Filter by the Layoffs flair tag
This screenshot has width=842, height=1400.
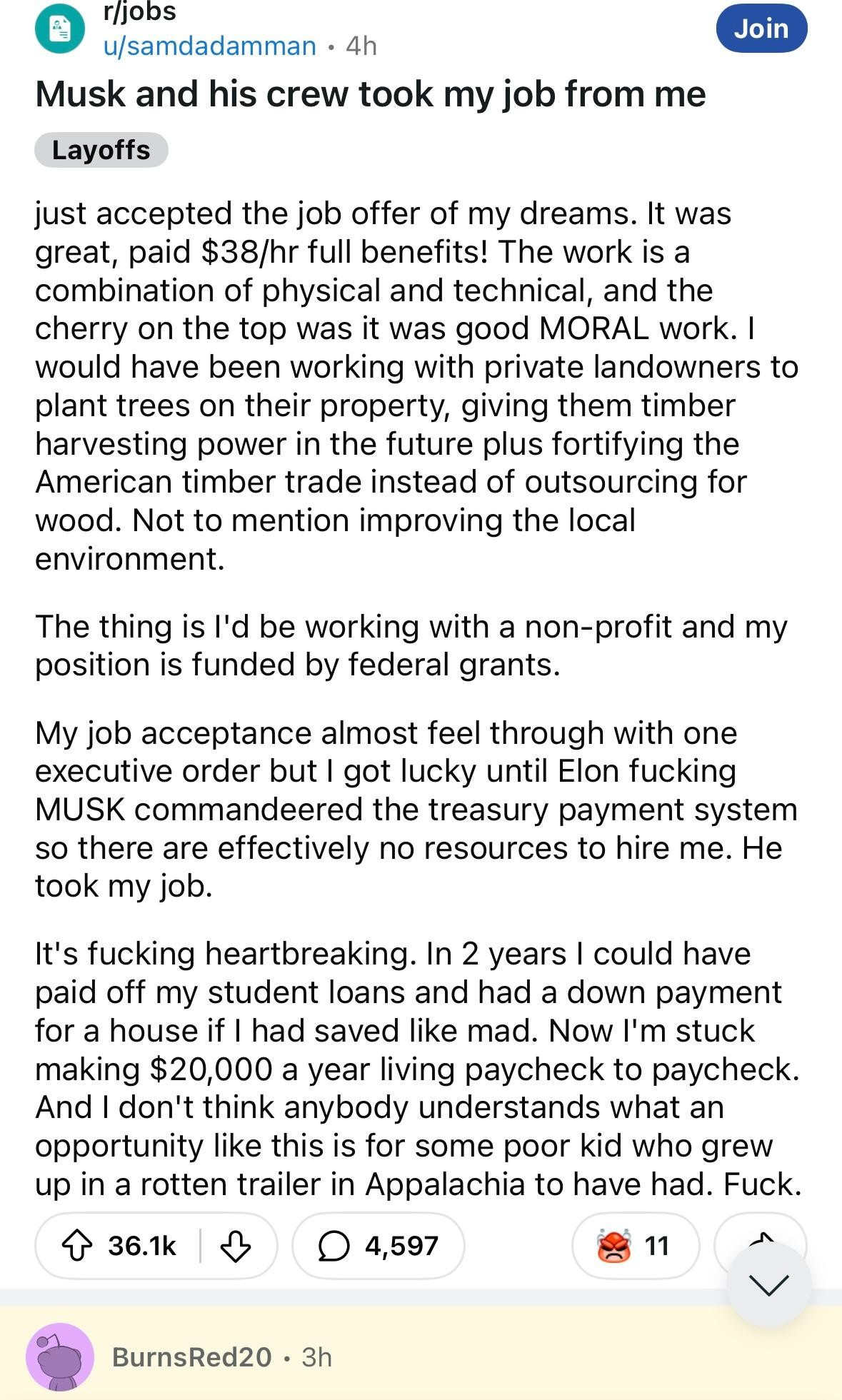[x=101, y=150]
